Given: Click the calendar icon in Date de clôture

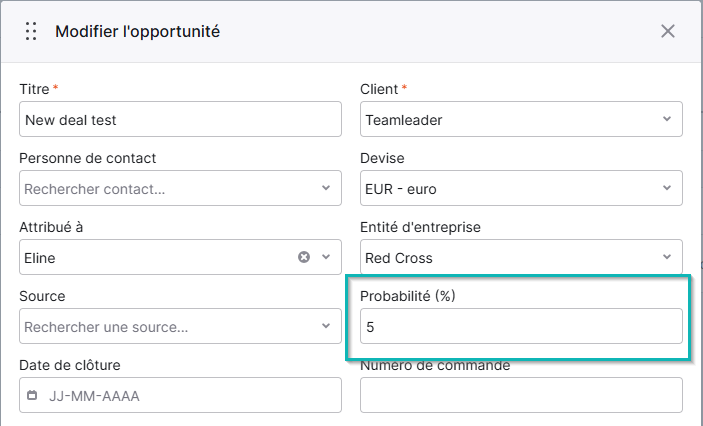Looking at the screenshot, I should pyautogui.click(x=32, y=395).
